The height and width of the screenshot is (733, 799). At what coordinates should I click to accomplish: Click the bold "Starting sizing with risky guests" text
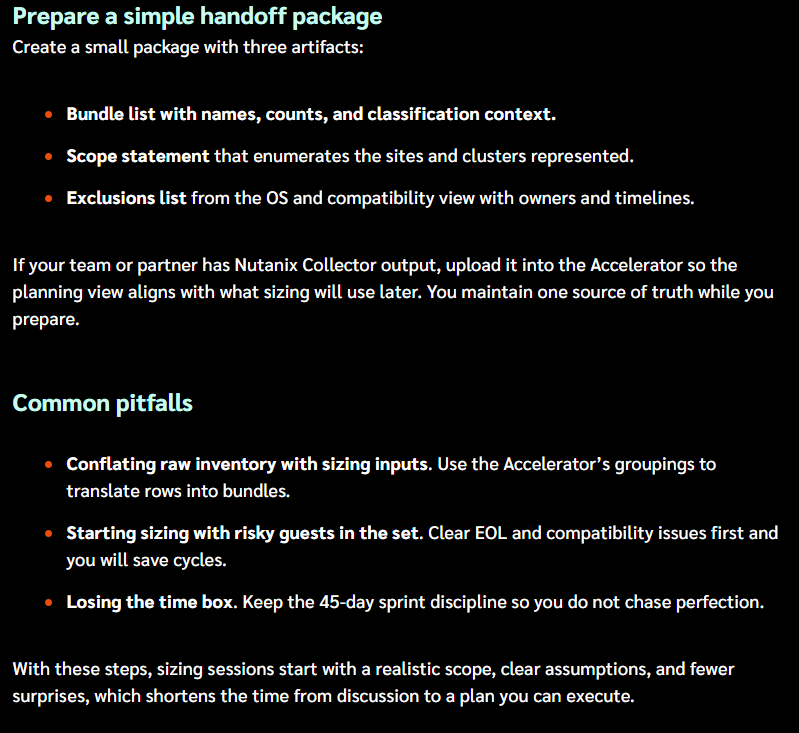click(243, 533)
